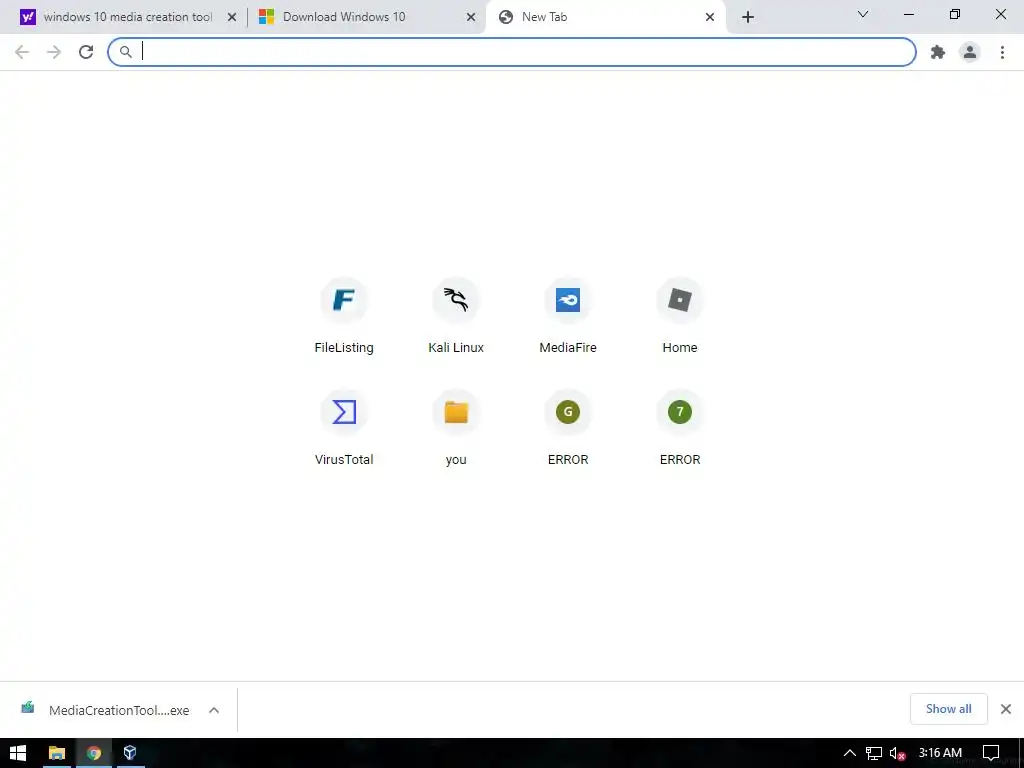The image size is (1024, 768).
Task: Open File Explorer from taskbar
Action: pyautogui.click(x=57, y=753)
